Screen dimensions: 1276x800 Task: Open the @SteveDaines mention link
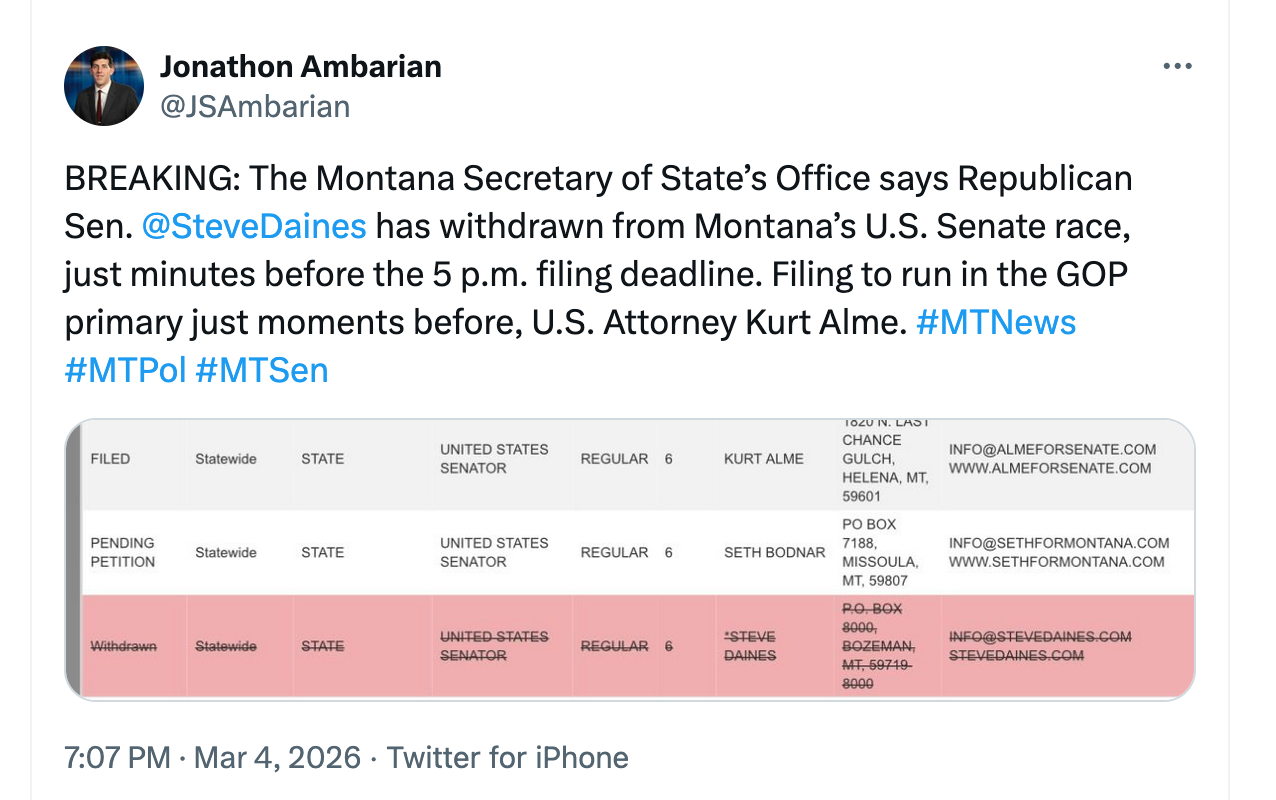click(254, 226)
